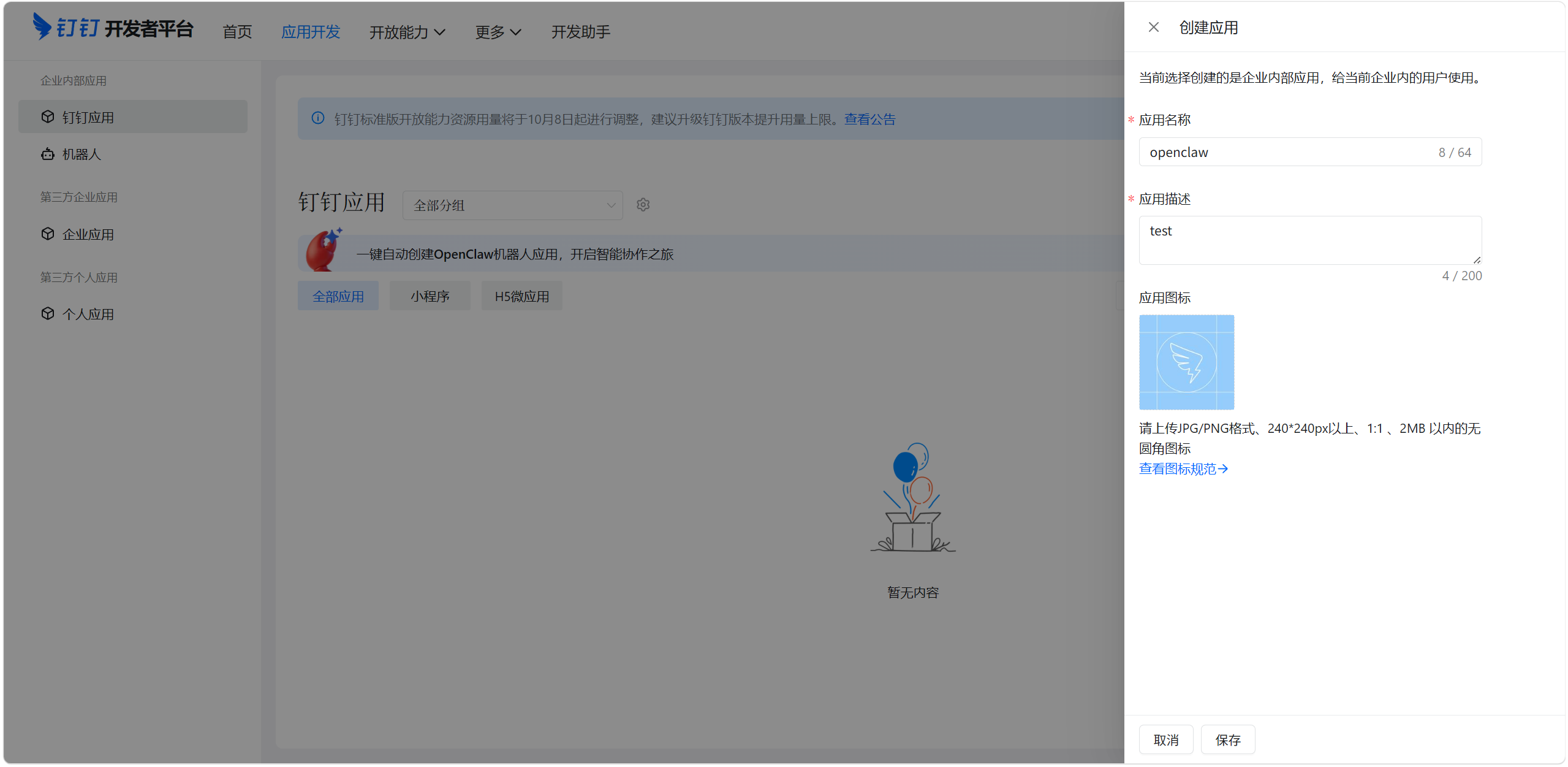Expand the 开放能力 menu
Viewport: 1568px width, 767px height.
tap(407, 32)
